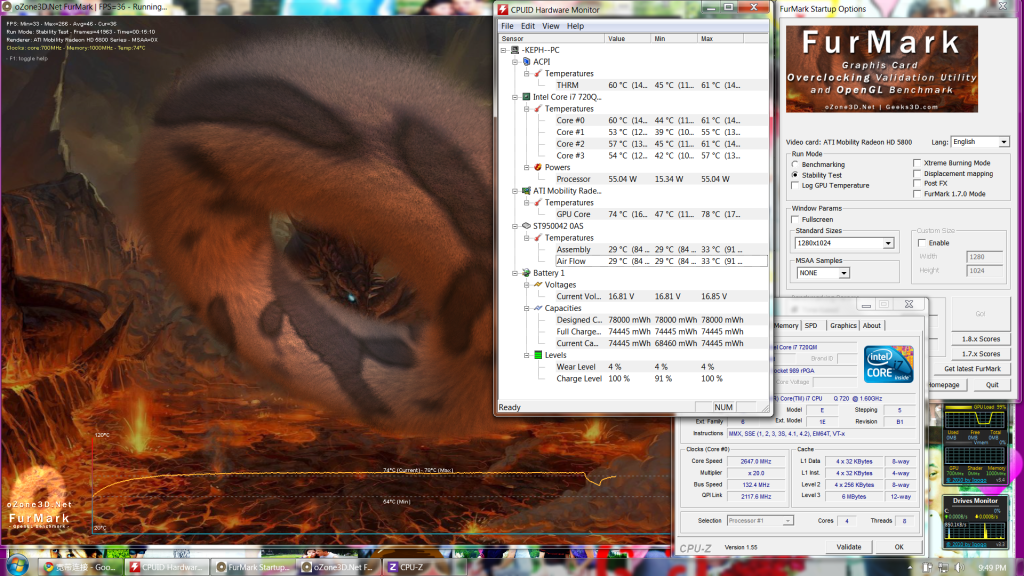Image resolution: width=1024 pixels, height=576 pixels.
Task: Collapse the KEPH-PC root node
Action: coord(504,50)
